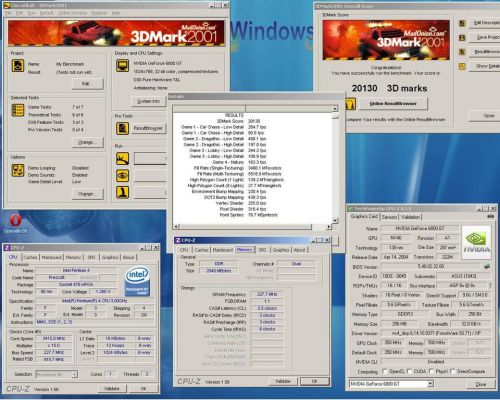Click the joystick Game Demo icon in Run section
Screen dimensions: 500x400
122,192
